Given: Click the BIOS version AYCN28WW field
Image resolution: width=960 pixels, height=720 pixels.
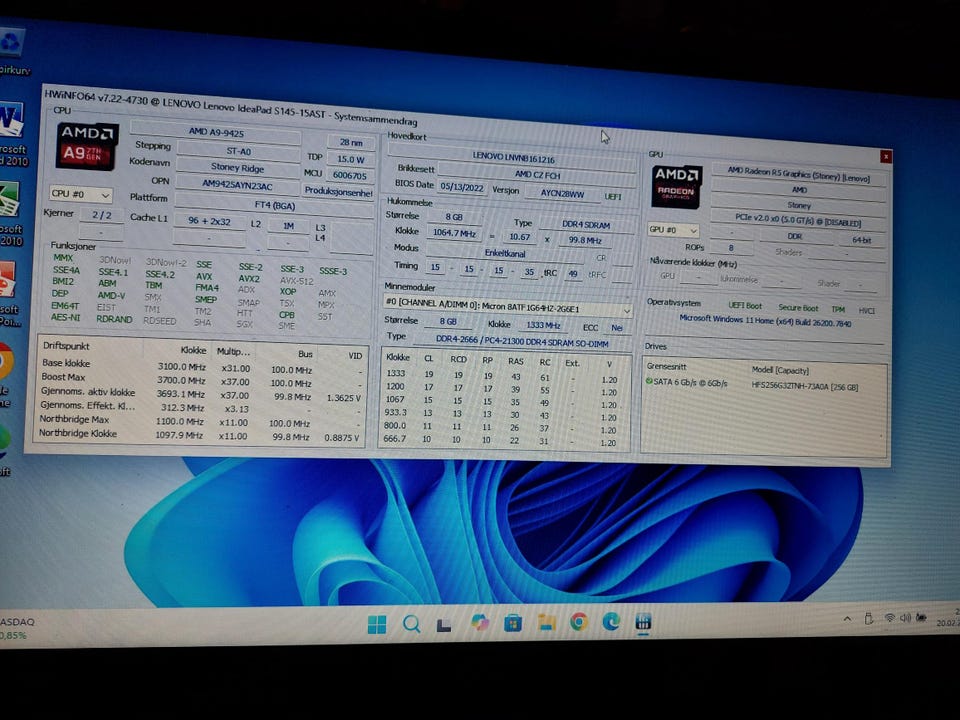Looking at the screenshot, I should 562,194.
